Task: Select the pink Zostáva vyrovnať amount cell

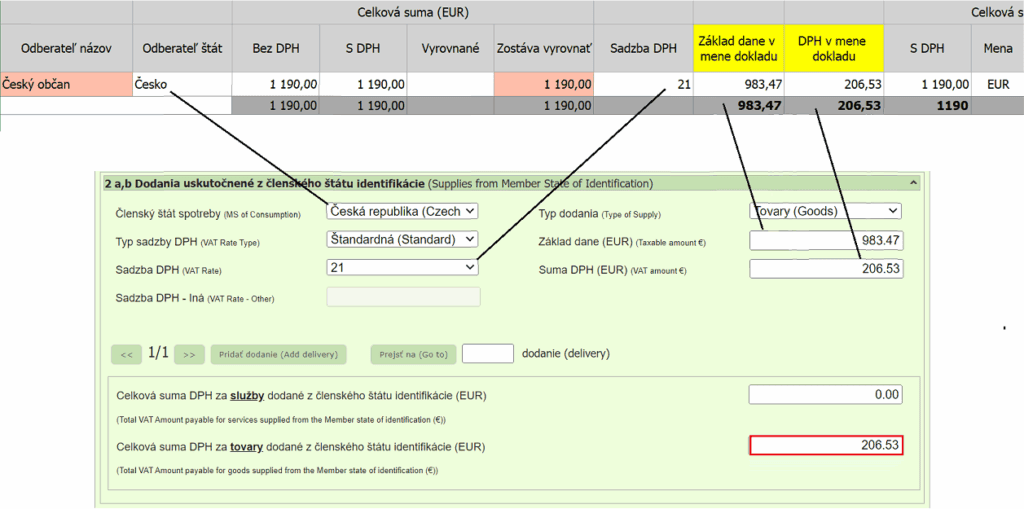Action: tap(543, 85)
